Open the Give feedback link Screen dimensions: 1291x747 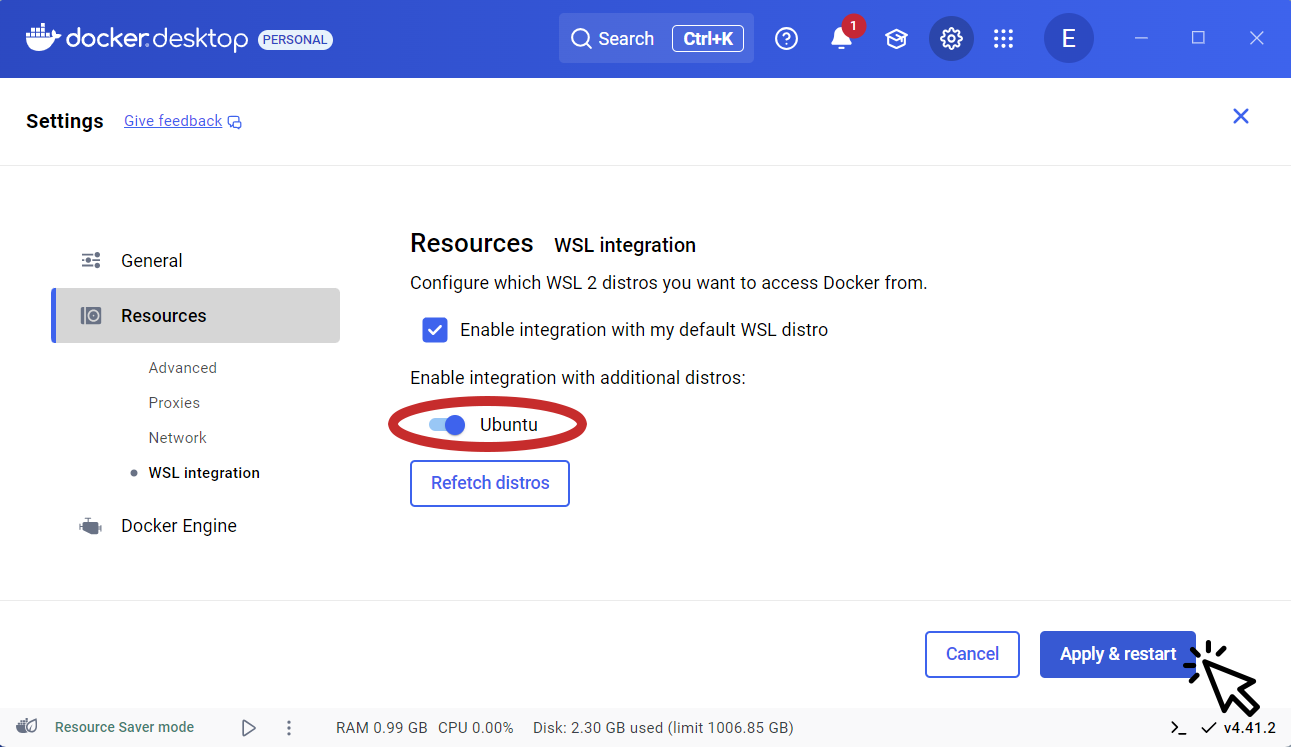point(172,120)
